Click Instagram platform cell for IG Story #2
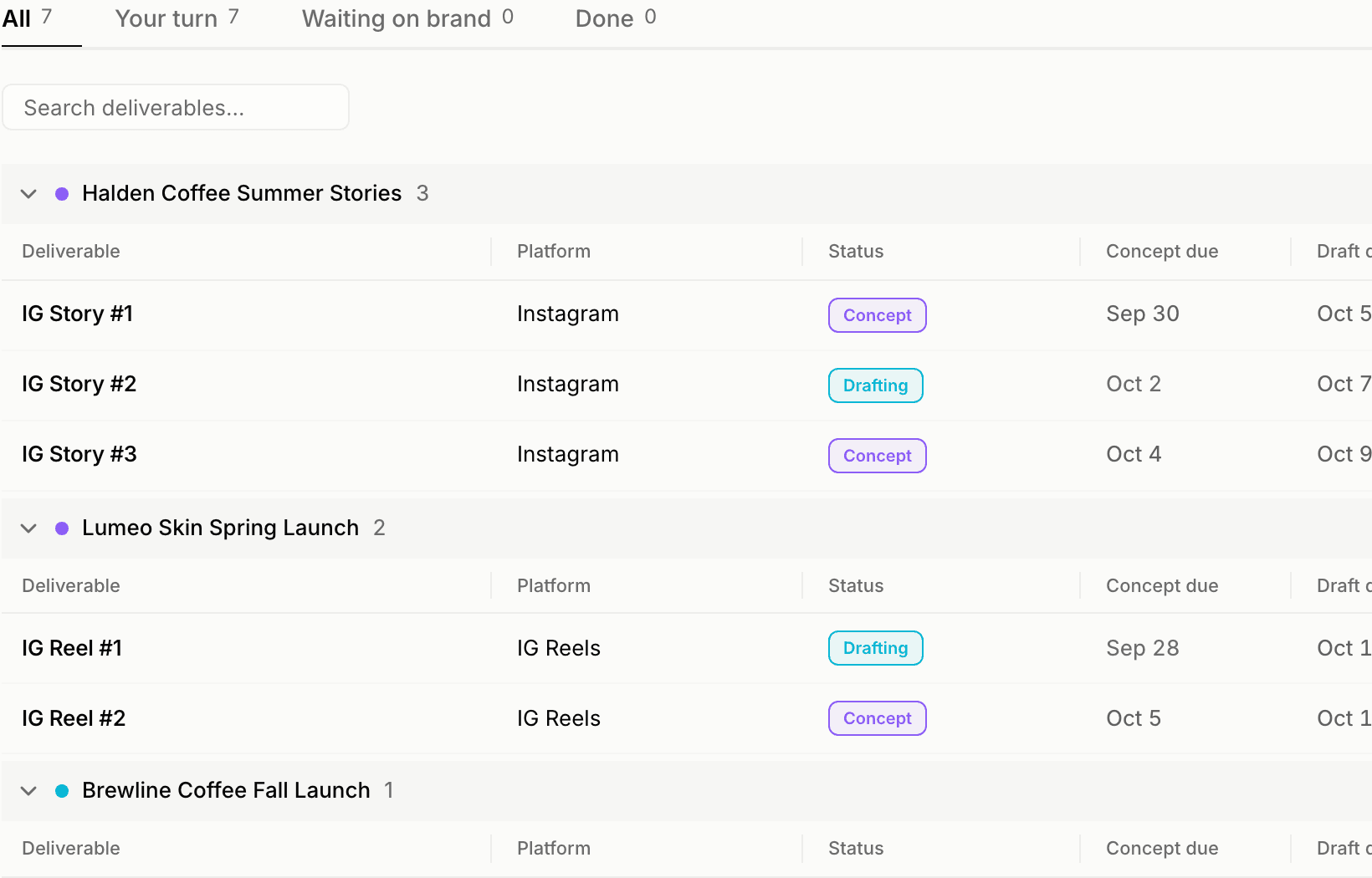Viewport: 1372px width, 878px height. [568, 384]
